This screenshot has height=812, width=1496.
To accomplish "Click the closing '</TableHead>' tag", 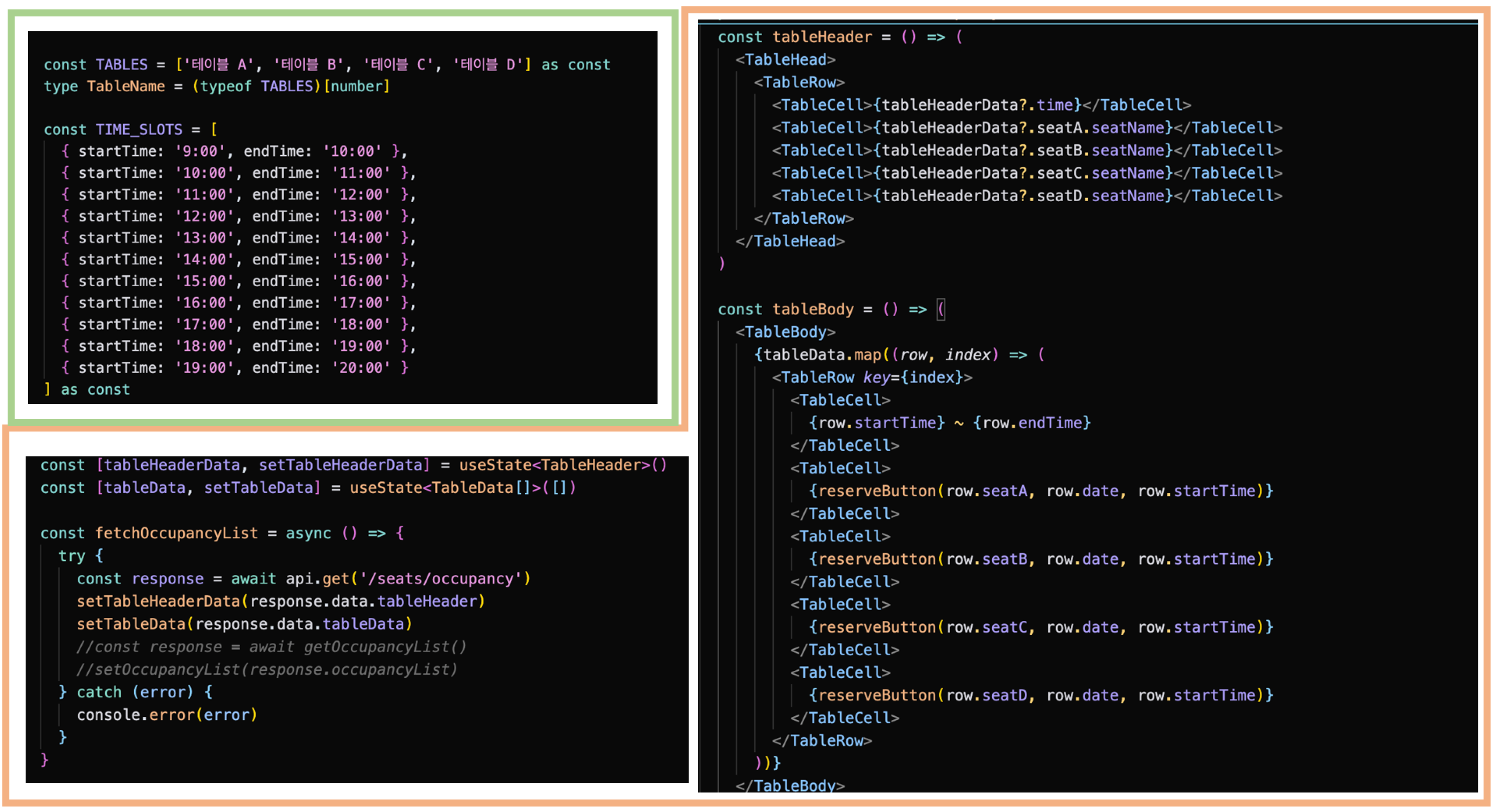I will pos(791,241).
